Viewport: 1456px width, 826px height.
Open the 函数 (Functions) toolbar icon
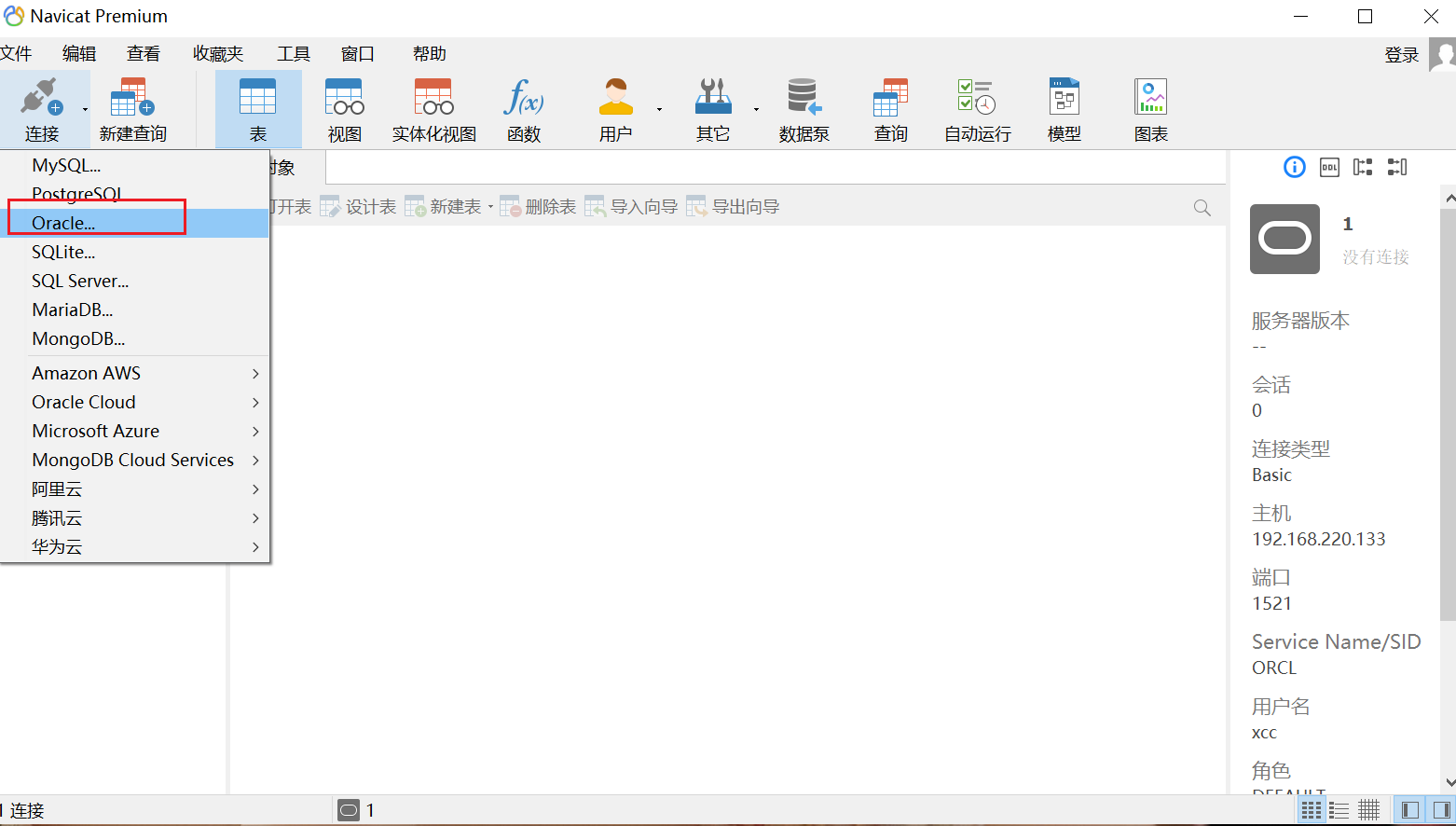click(x=523, y=107)
